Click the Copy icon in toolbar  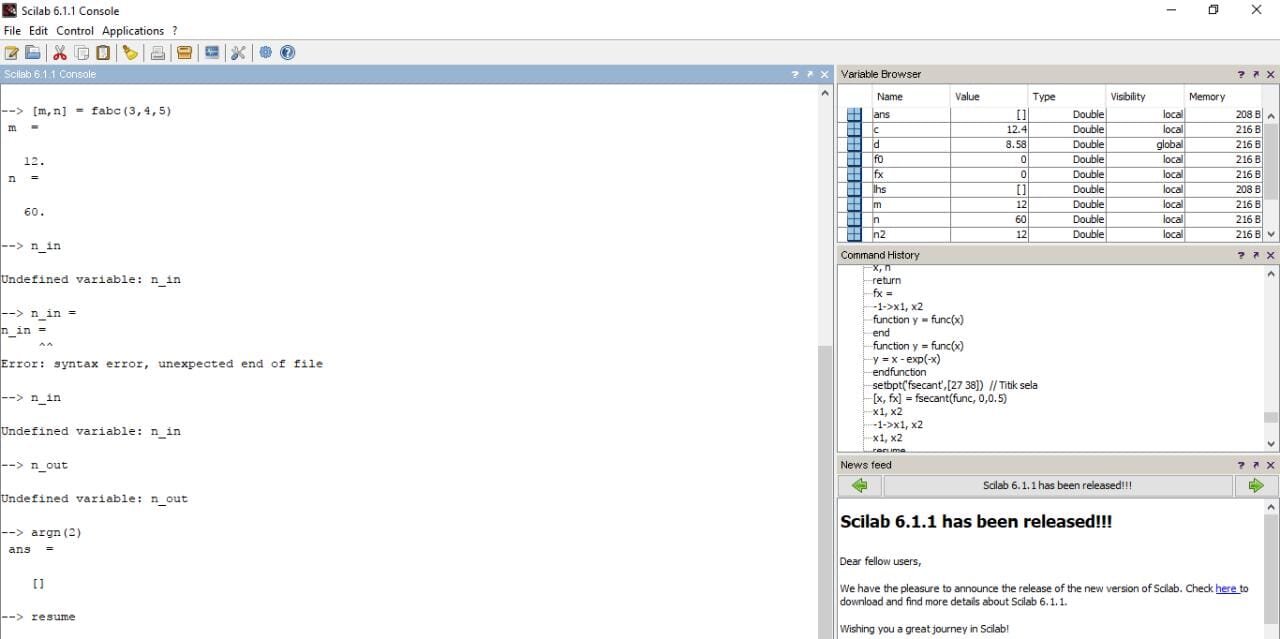pos(81,53)
